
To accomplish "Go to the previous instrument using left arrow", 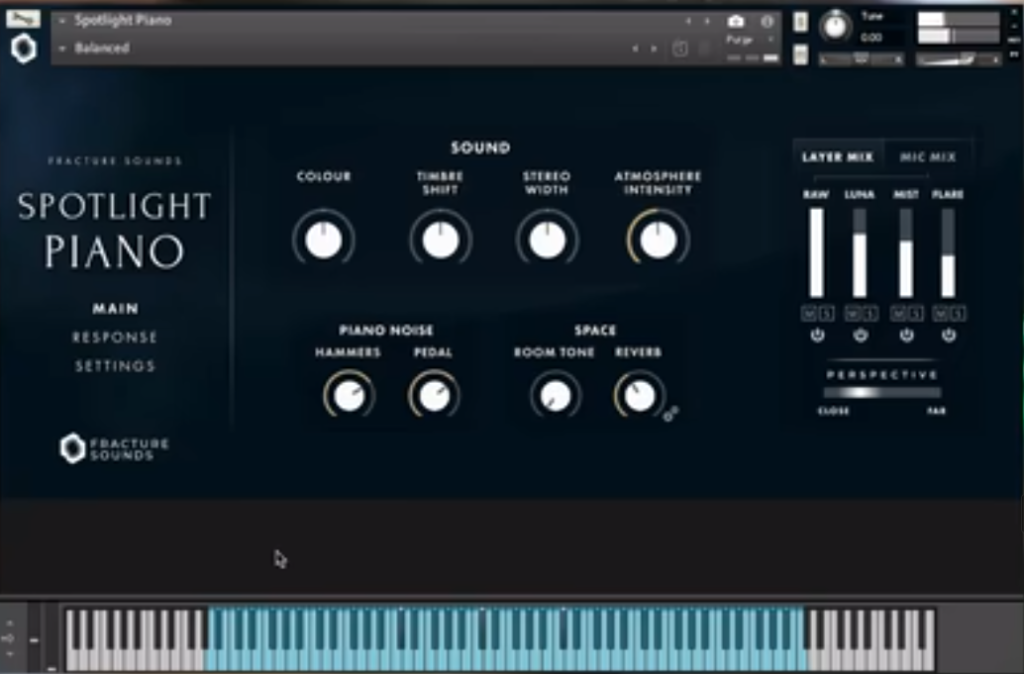I will point(688,21).
